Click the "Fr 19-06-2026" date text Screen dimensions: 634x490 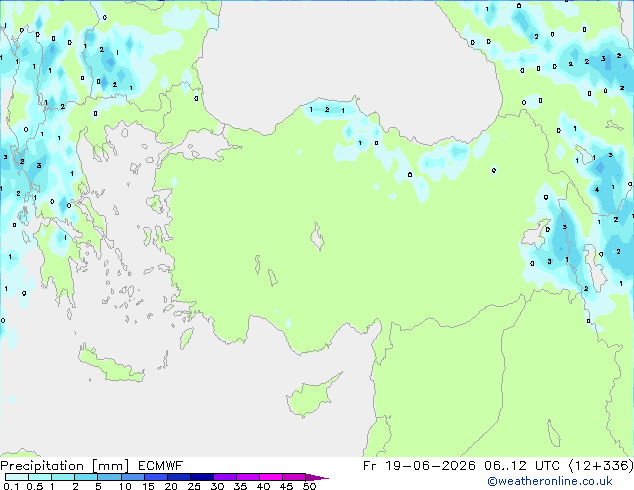click(x=419, y=466)
